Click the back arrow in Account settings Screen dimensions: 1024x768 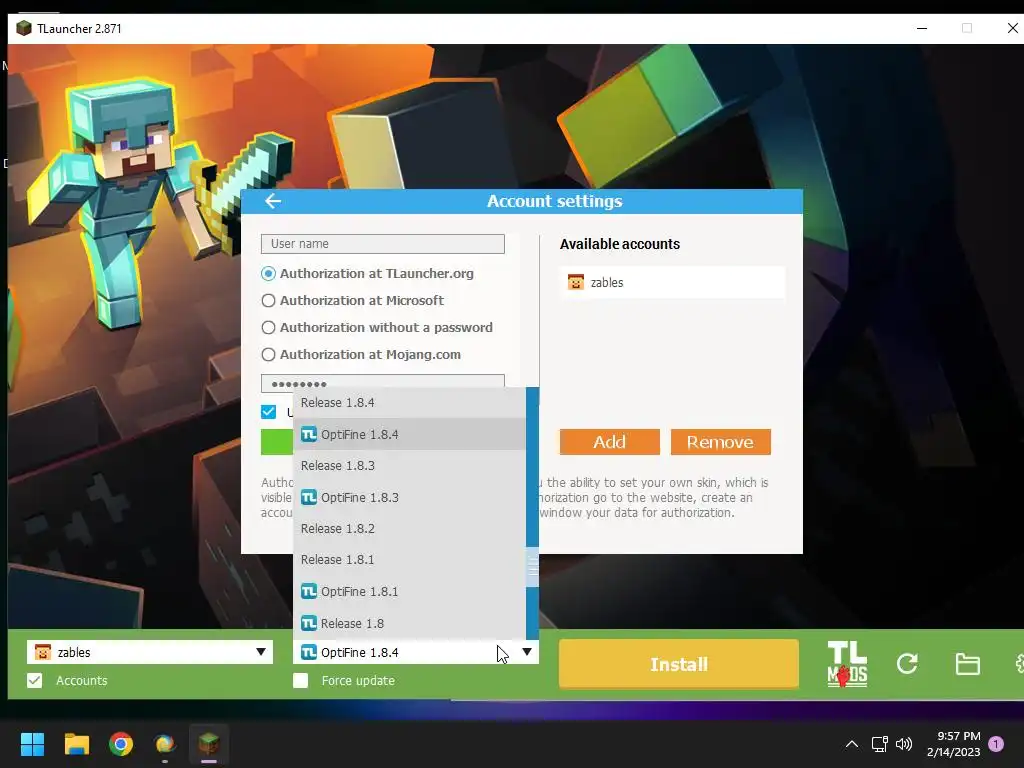pyautogui.click(x=273, y=201)
